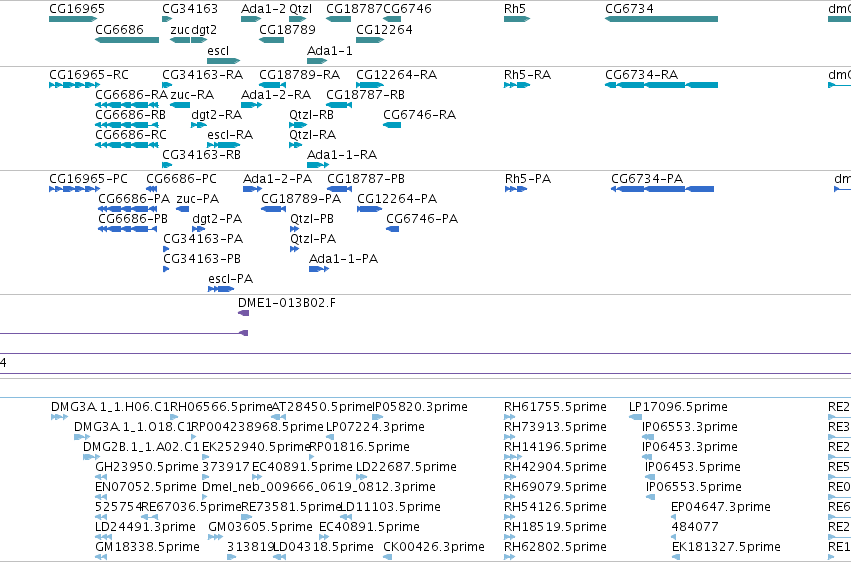Open EST GM18338.5prime
Image resolution: width=851 pixels, height=562 pixels.
148,547
